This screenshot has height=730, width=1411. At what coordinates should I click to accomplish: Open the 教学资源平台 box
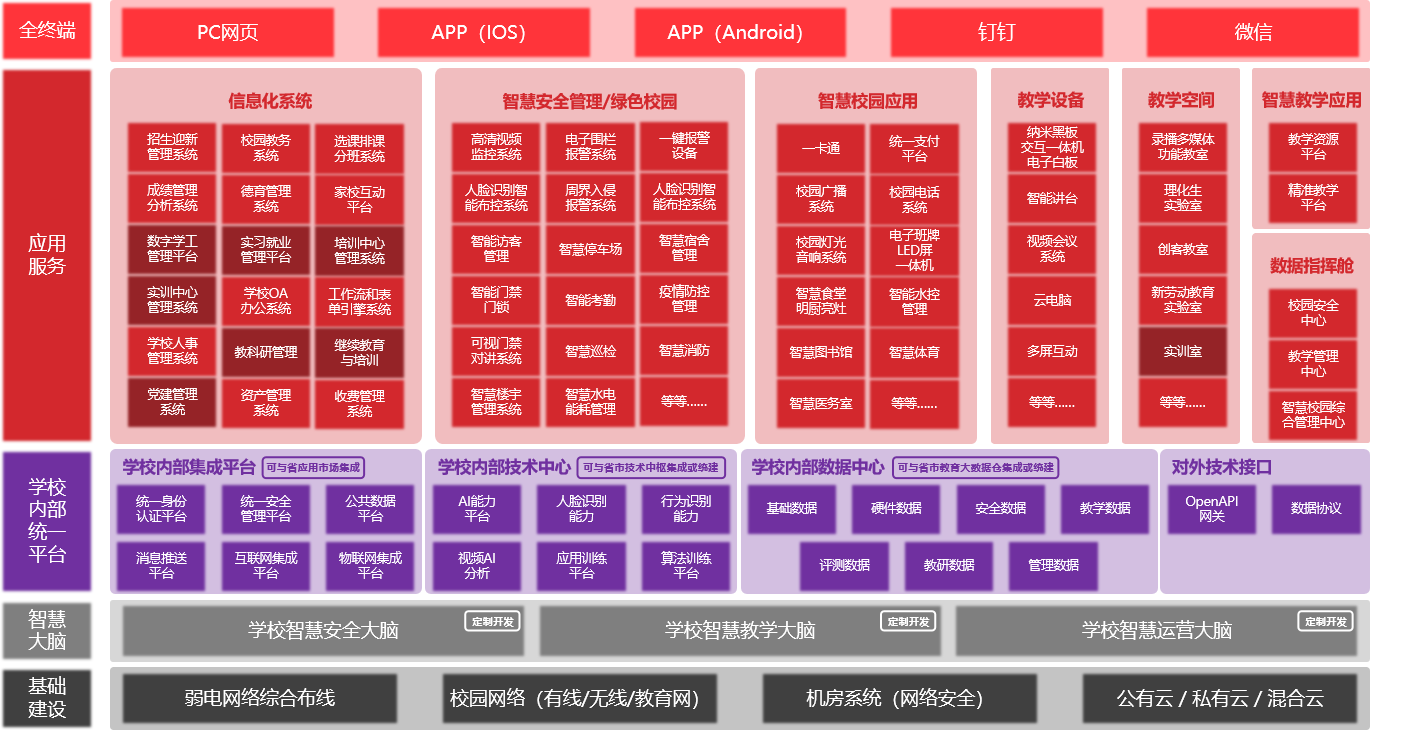1313,147
